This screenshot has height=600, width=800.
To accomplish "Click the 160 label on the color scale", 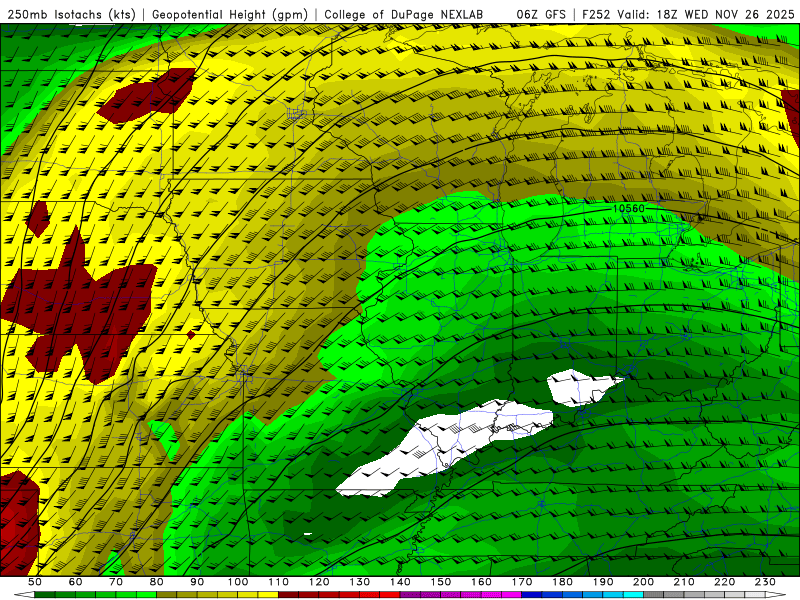I will pyautogui.click(x=482, y=582).
